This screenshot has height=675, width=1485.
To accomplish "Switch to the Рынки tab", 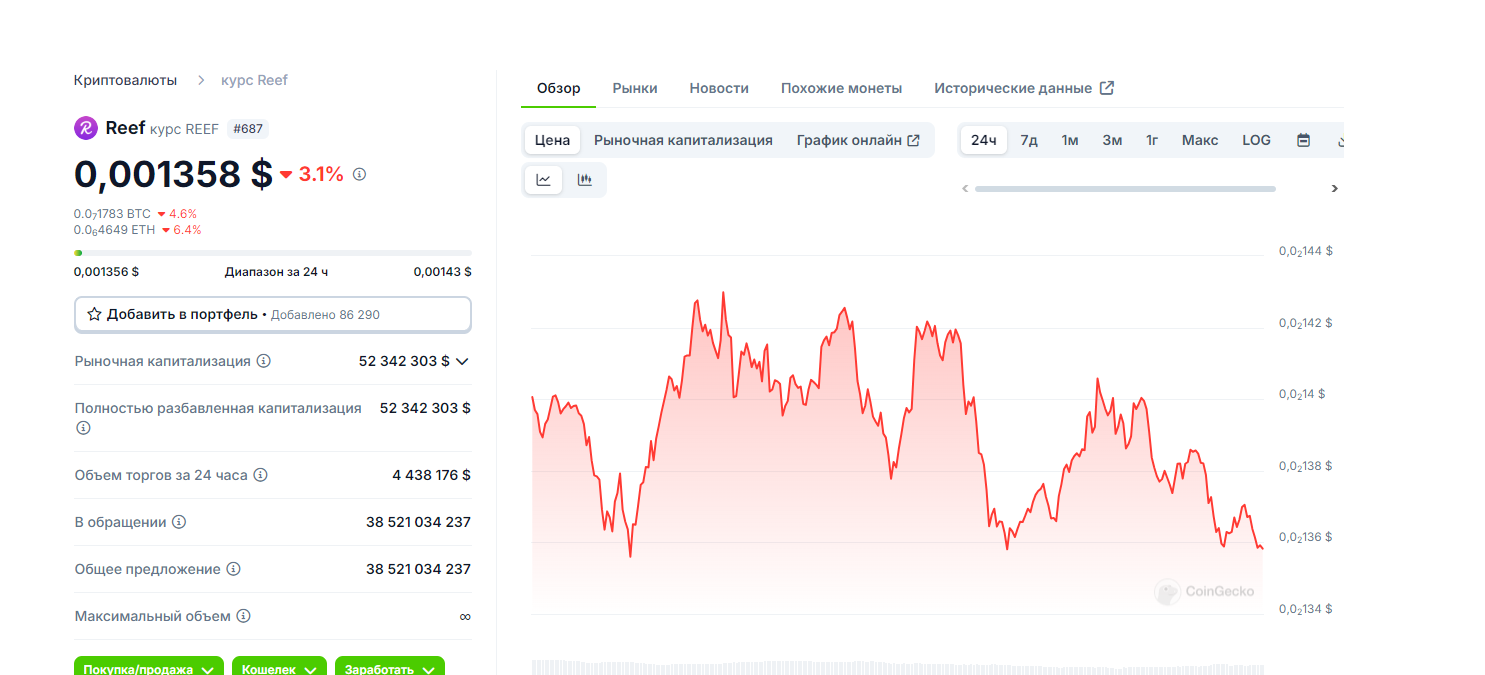I will pos(635,88).
